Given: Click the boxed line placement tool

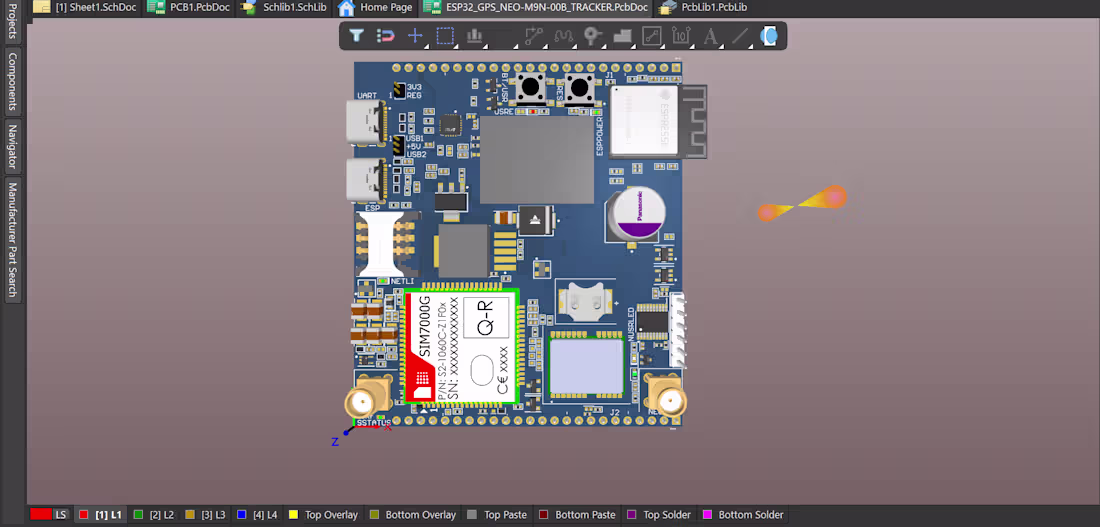Looking at the screenshot, I should point(652,35).
